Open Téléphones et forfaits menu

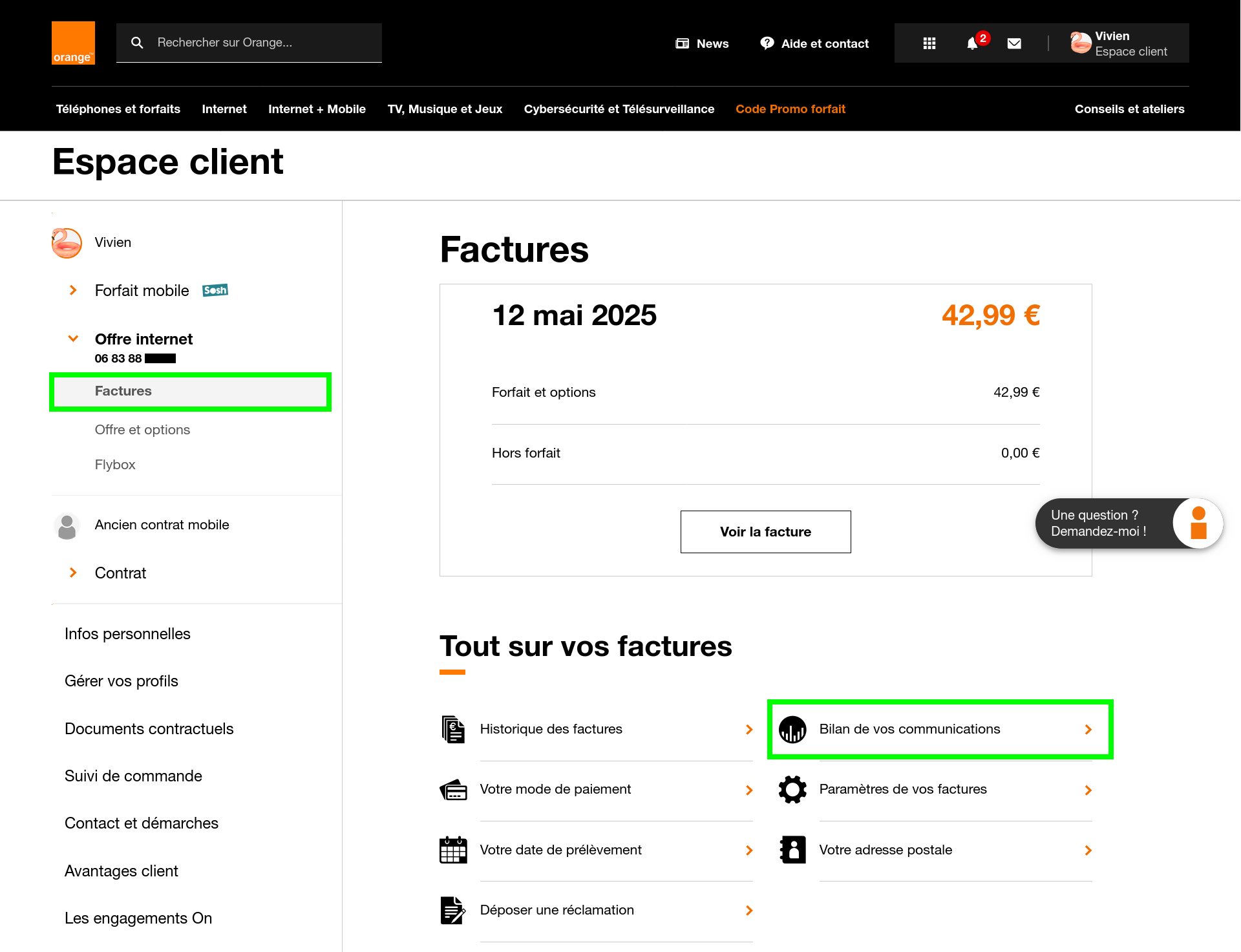[x=118, y=109]
